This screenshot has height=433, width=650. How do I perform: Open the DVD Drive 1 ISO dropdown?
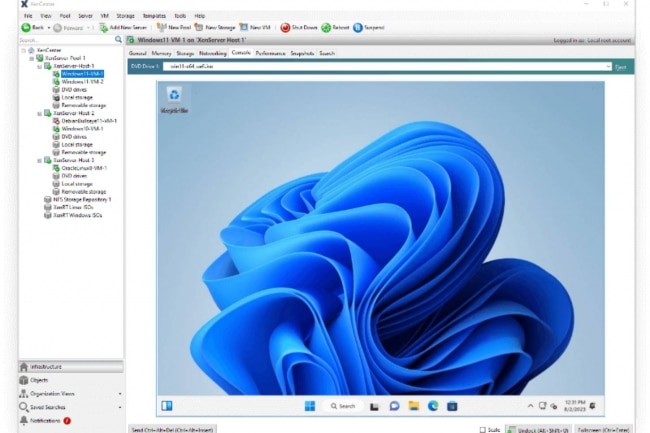608,66
